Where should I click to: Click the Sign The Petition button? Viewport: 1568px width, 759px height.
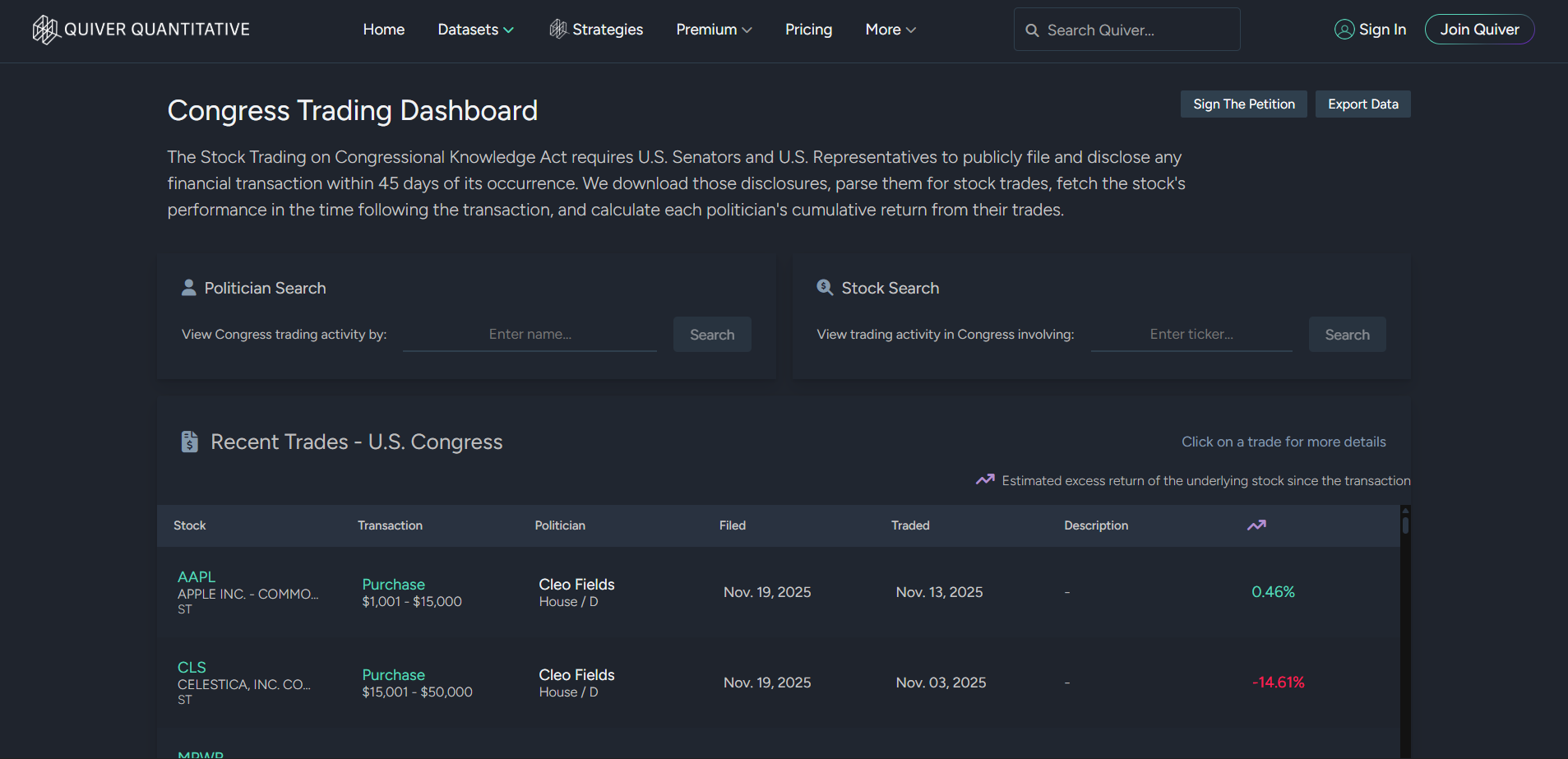tap(1243, 104)
